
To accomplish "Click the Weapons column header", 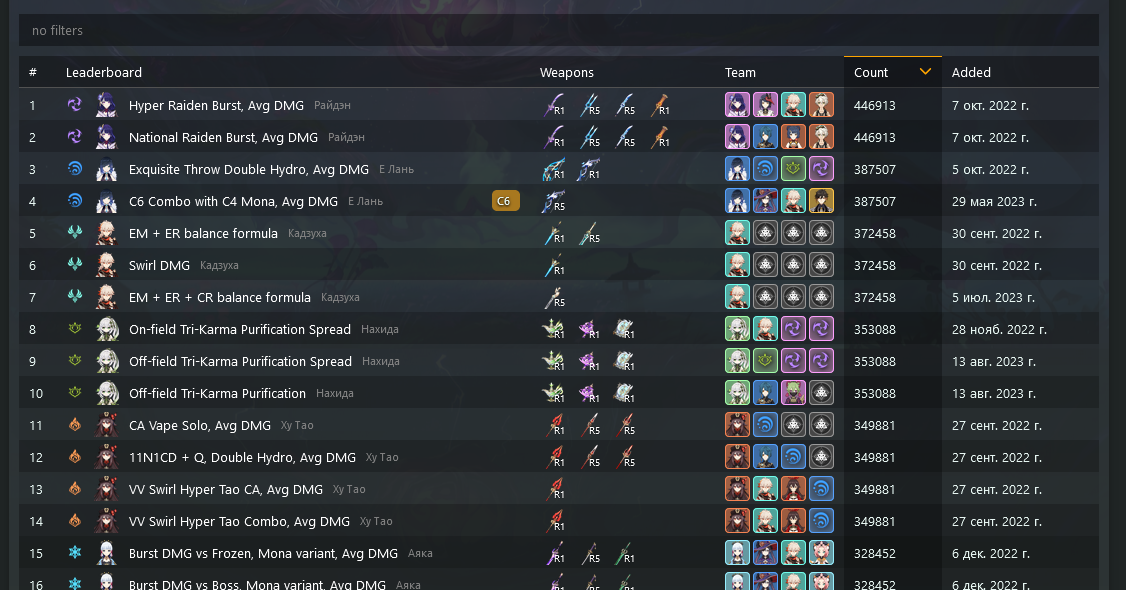I will click(x=567, y=72).
